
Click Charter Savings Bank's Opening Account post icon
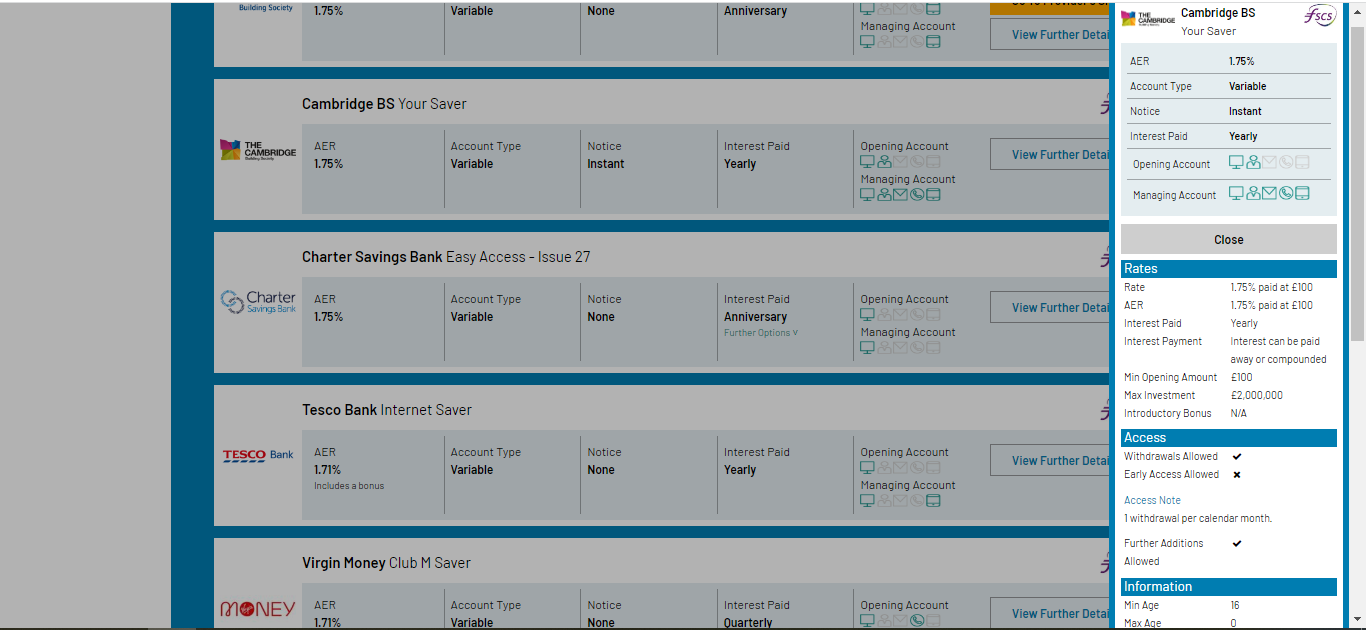[900, 314]
